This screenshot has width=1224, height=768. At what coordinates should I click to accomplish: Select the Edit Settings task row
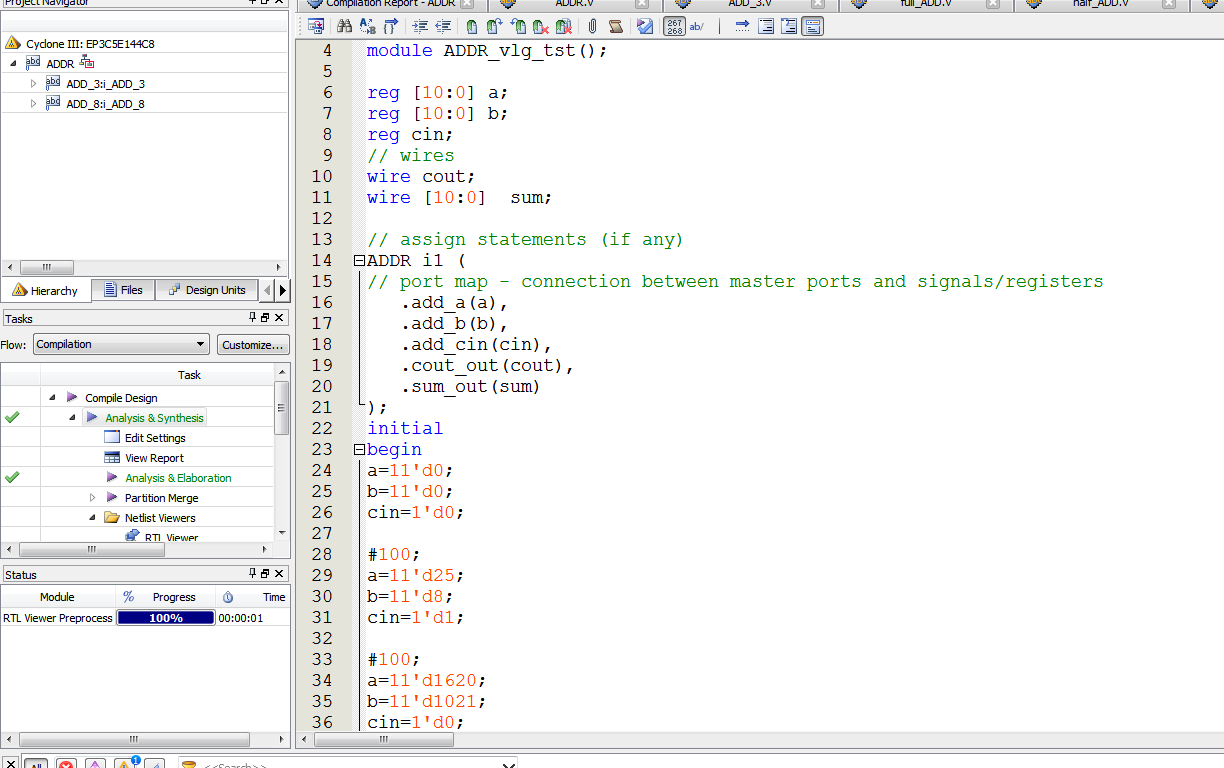point(155,438)
